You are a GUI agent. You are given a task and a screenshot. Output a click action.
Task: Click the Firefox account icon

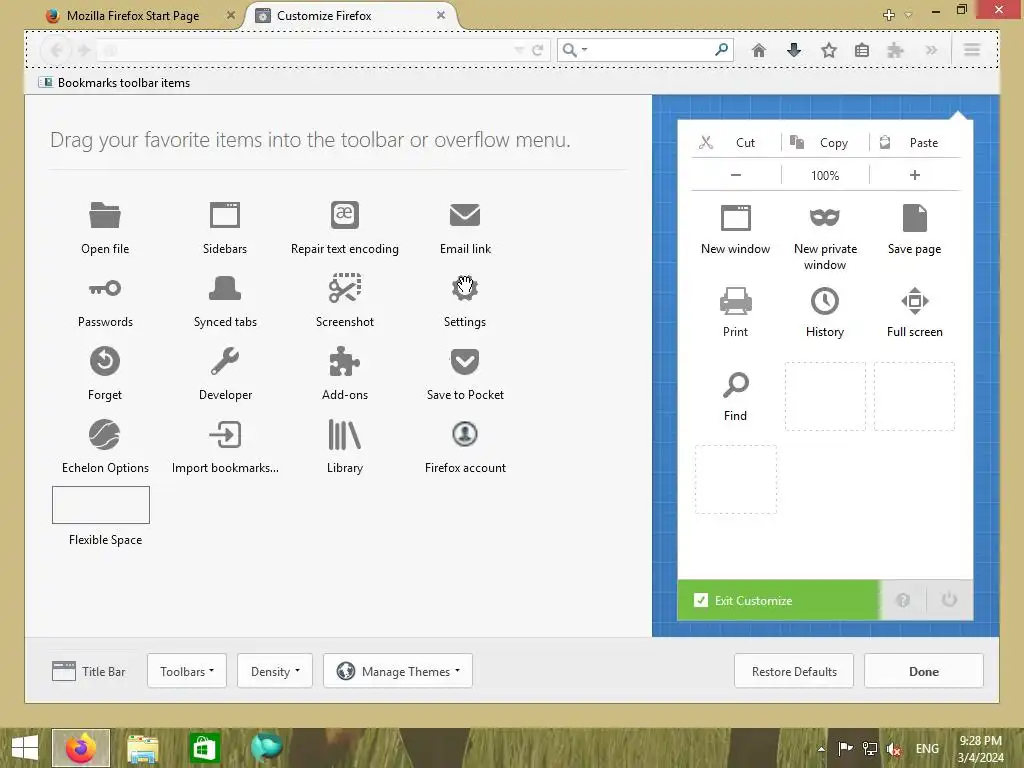point(465,434)
